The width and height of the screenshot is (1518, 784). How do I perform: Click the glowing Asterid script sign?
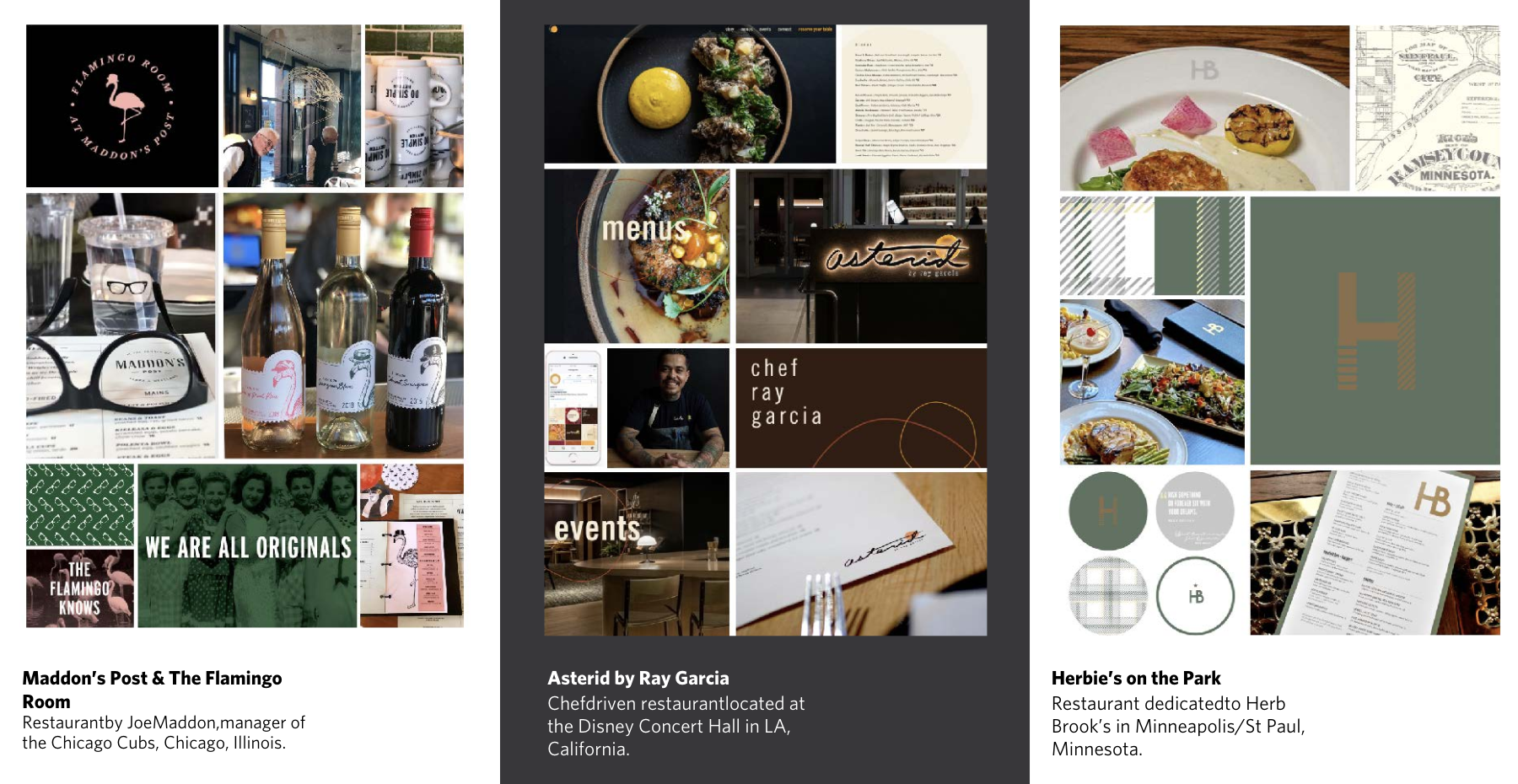pyautogui.click(x=894, y=255)
